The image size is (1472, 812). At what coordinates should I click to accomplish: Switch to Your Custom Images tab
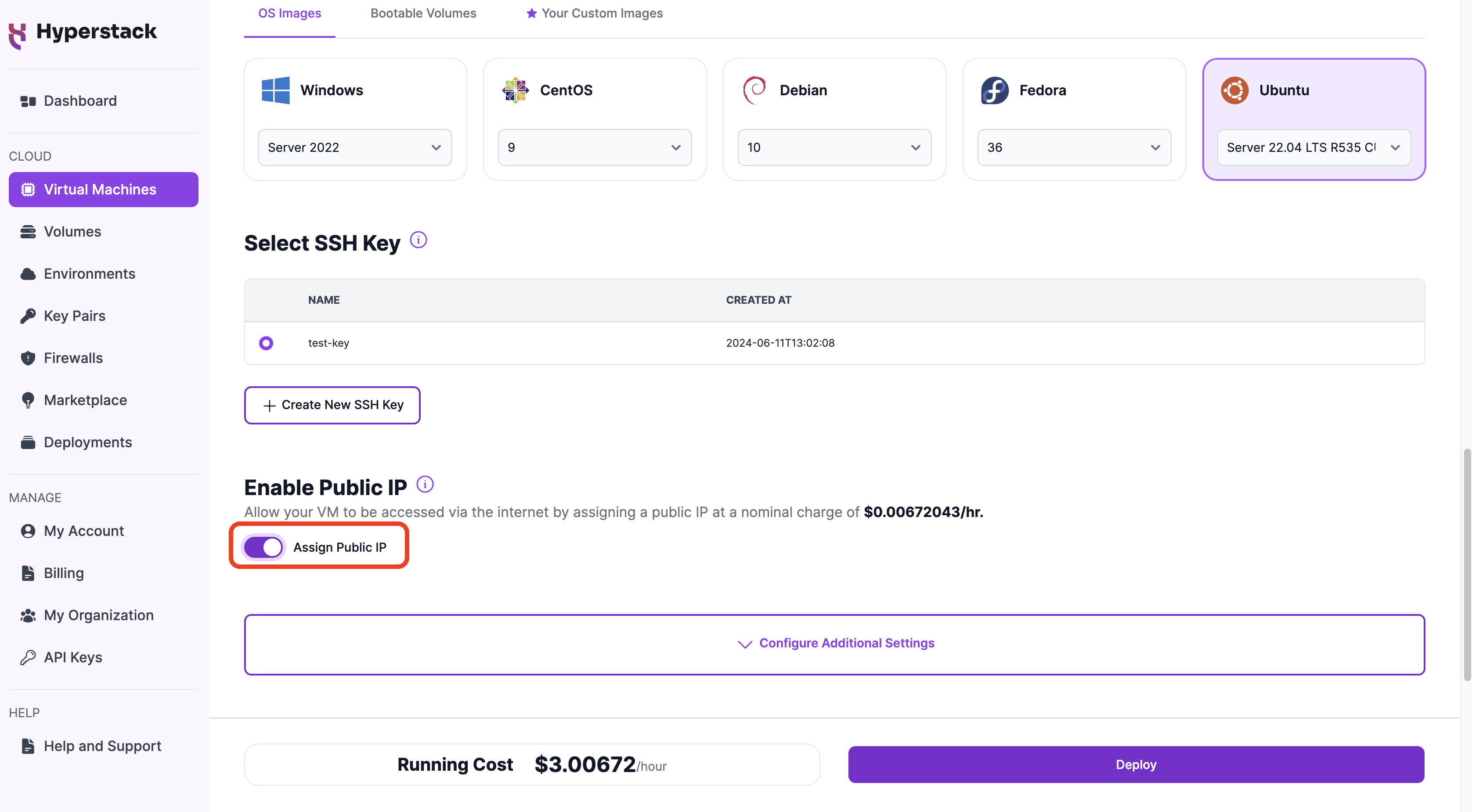pos(601,13)
